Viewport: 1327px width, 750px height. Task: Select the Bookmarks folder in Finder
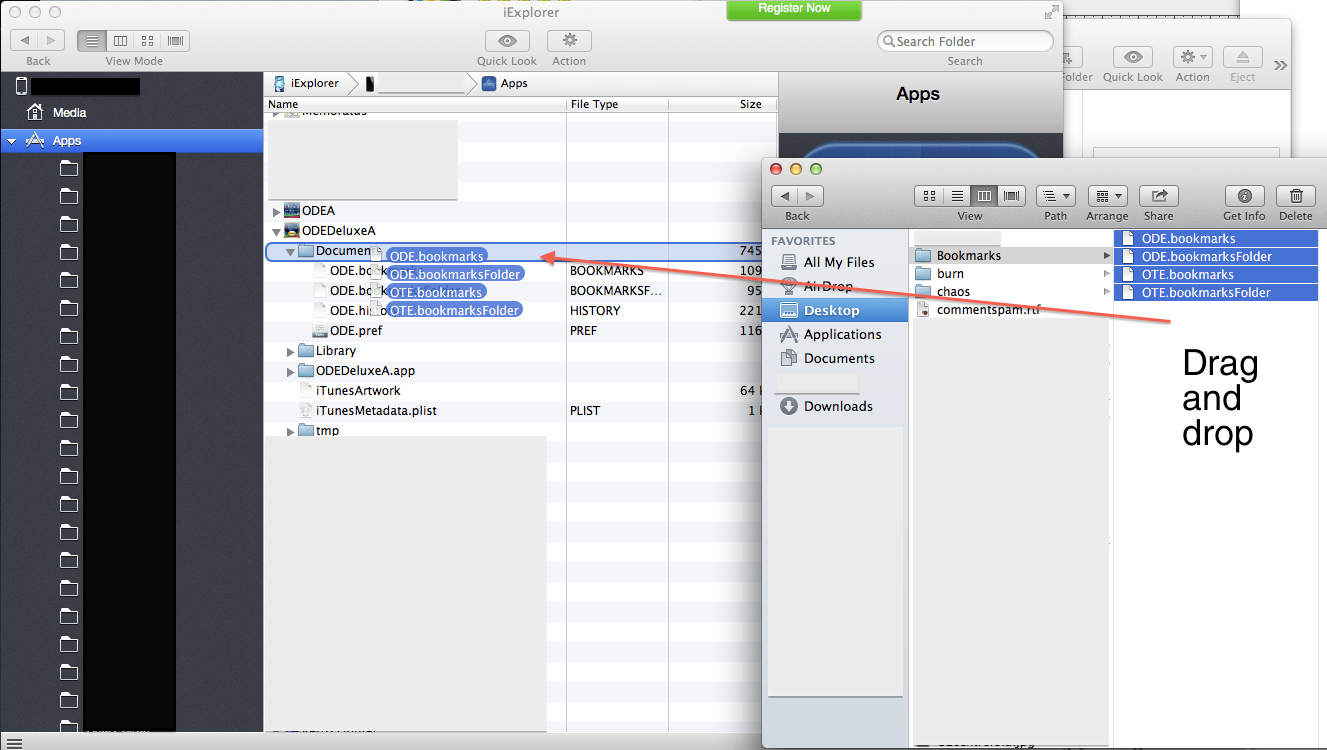(x=1011, y=256)
